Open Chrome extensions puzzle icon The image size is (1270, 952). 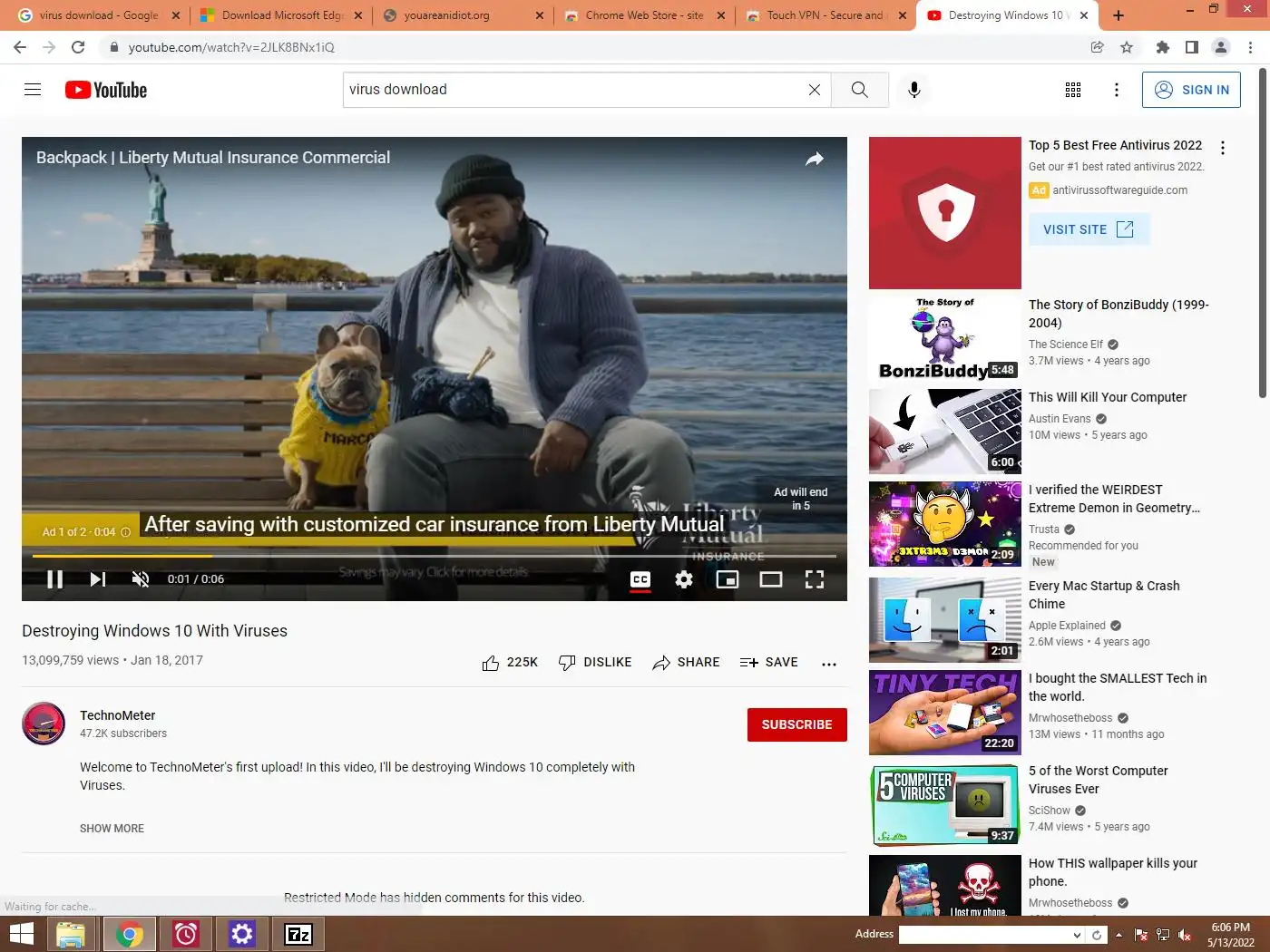click(x=1163, y=47)
